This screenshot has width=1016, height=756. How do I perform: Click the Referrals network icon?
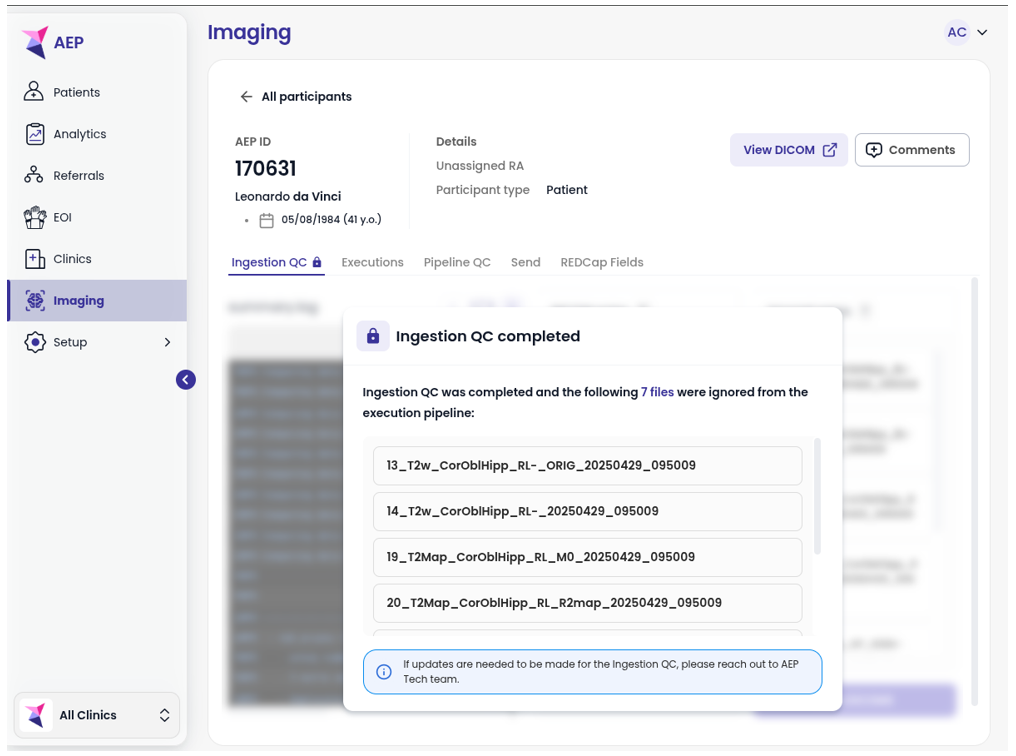coord(35,176)
